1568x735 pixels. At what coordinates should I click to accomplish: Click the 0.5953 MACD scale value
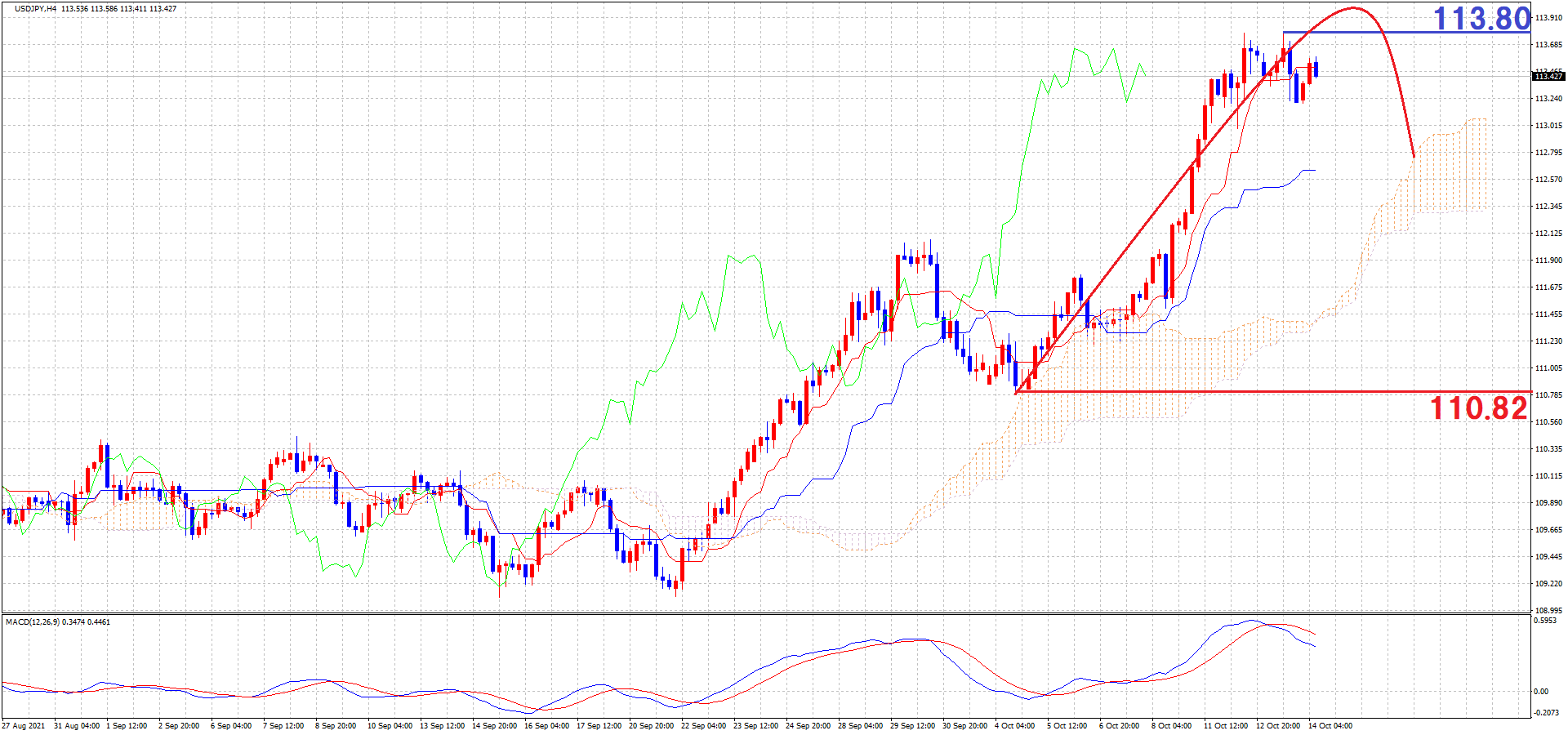[x=1547, y=621]
